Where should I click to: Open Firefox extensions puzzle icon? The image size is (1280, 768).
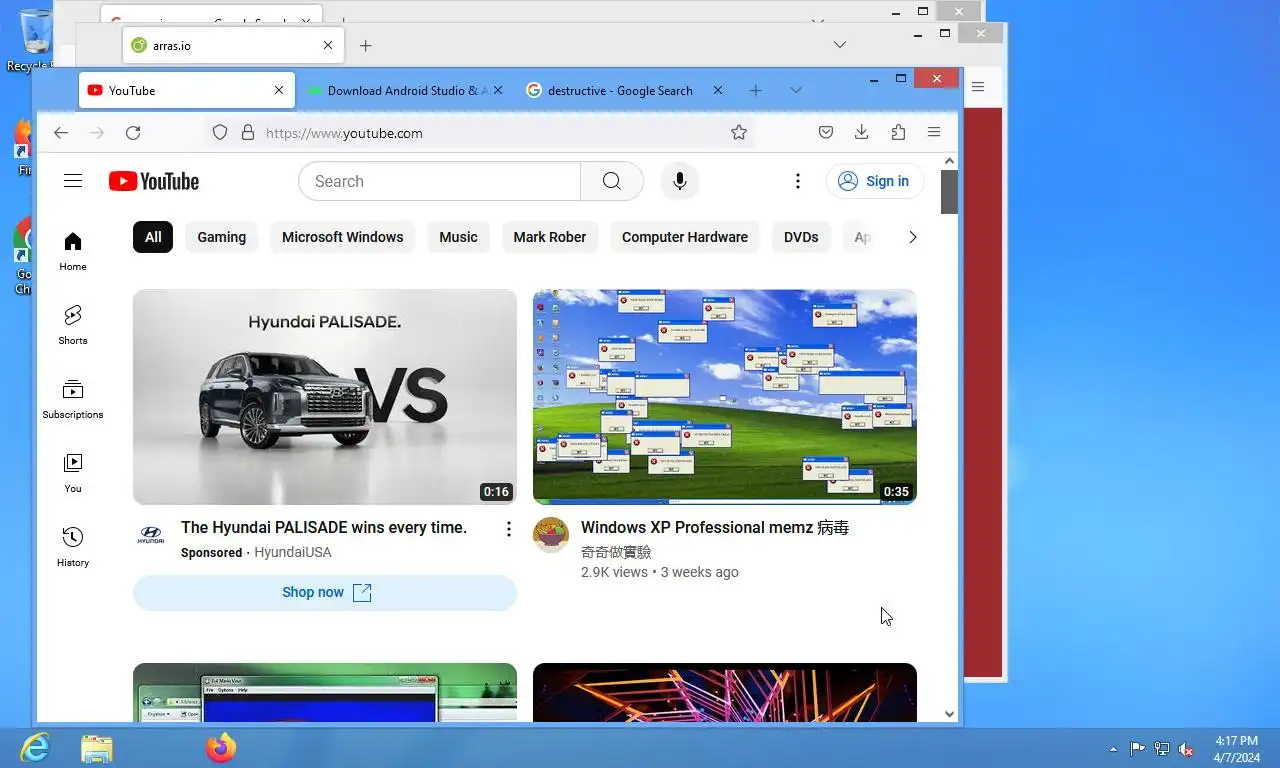[898, 133]
